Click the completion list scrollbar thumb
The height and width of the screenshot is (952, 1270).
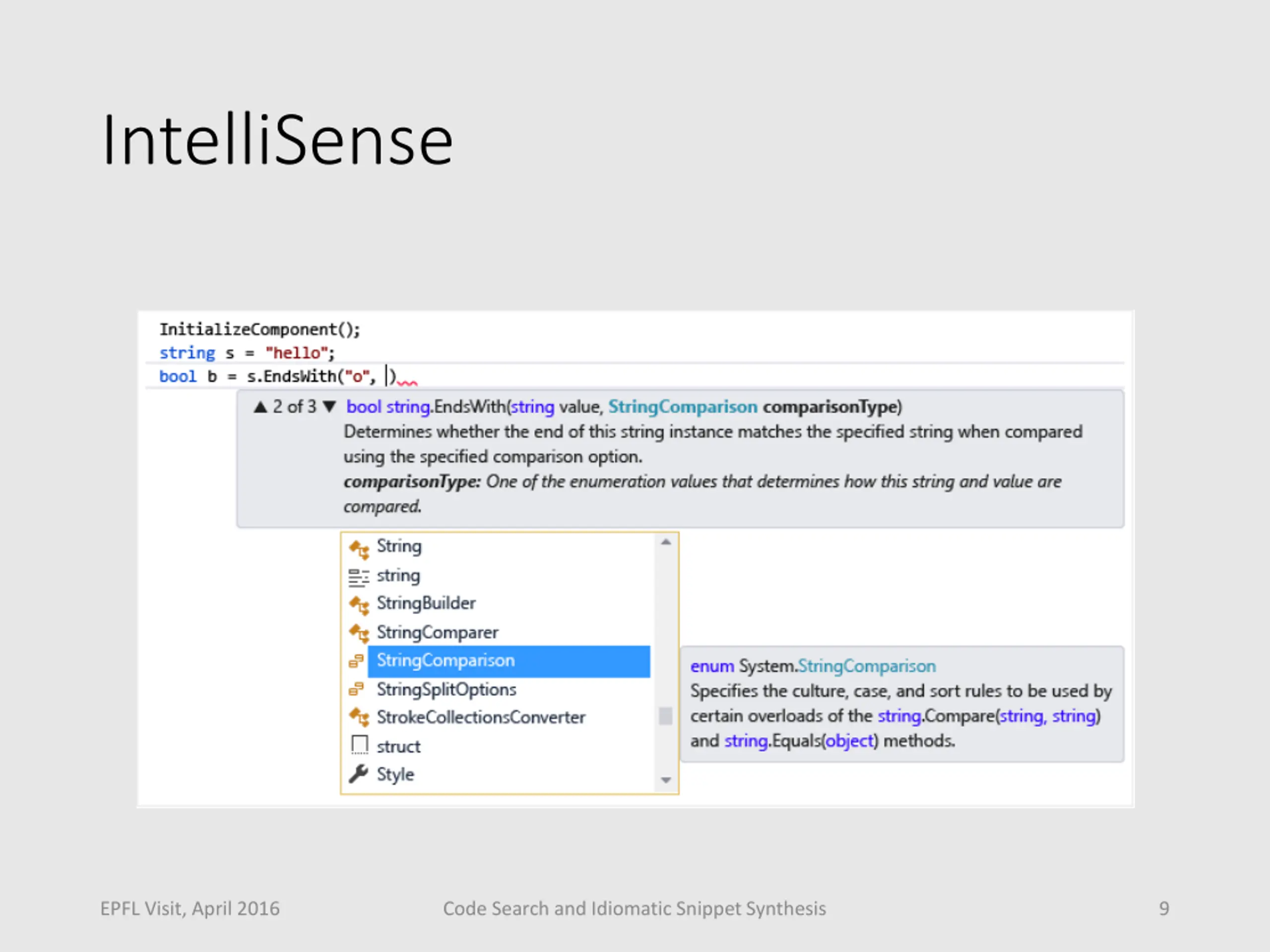click(x=665, y=716)
